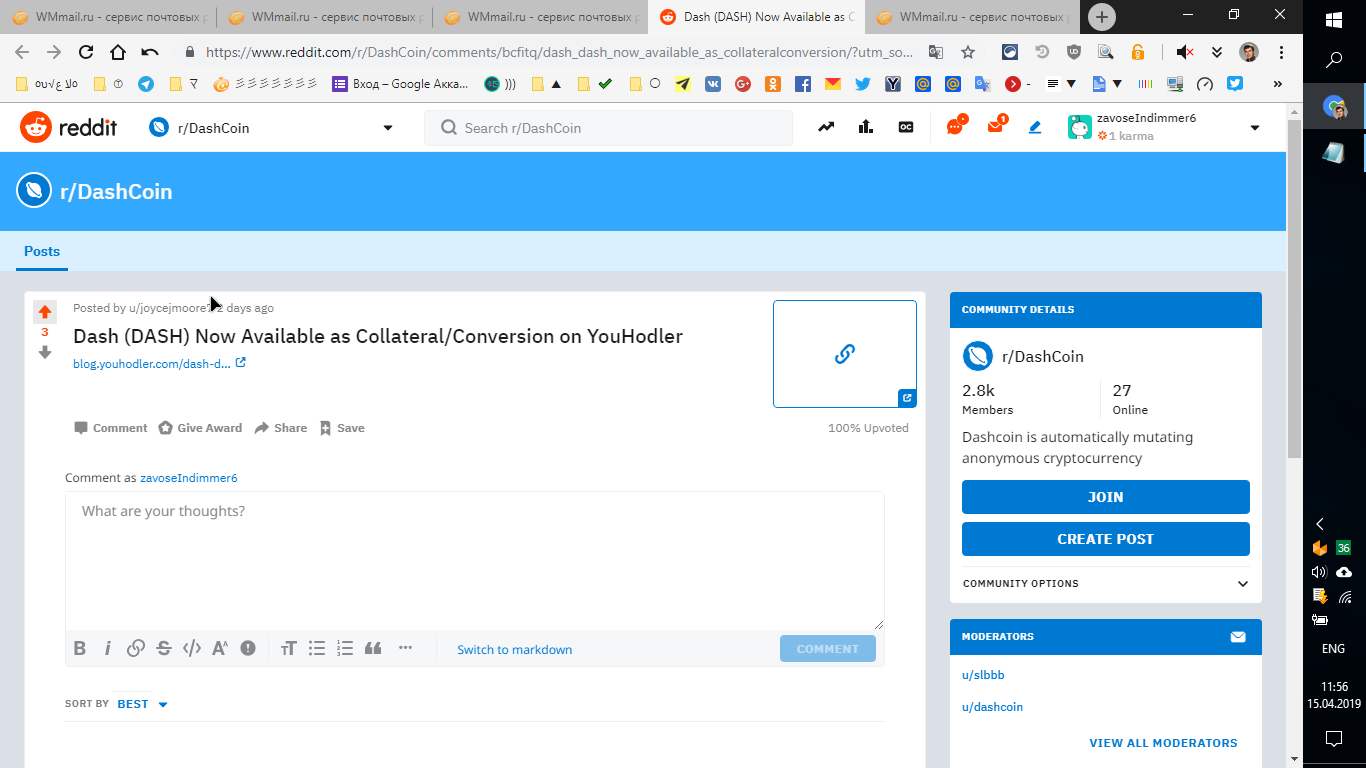Click into the comment text box
The image size is (1366, 768).
(475, 561)
